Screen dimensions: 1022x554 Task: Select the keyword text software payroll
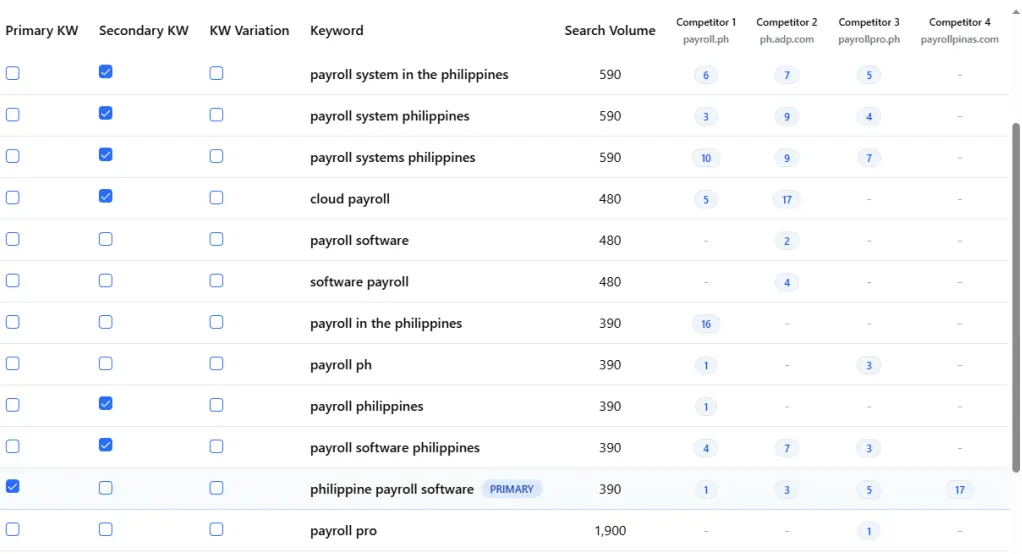point(359,282)
